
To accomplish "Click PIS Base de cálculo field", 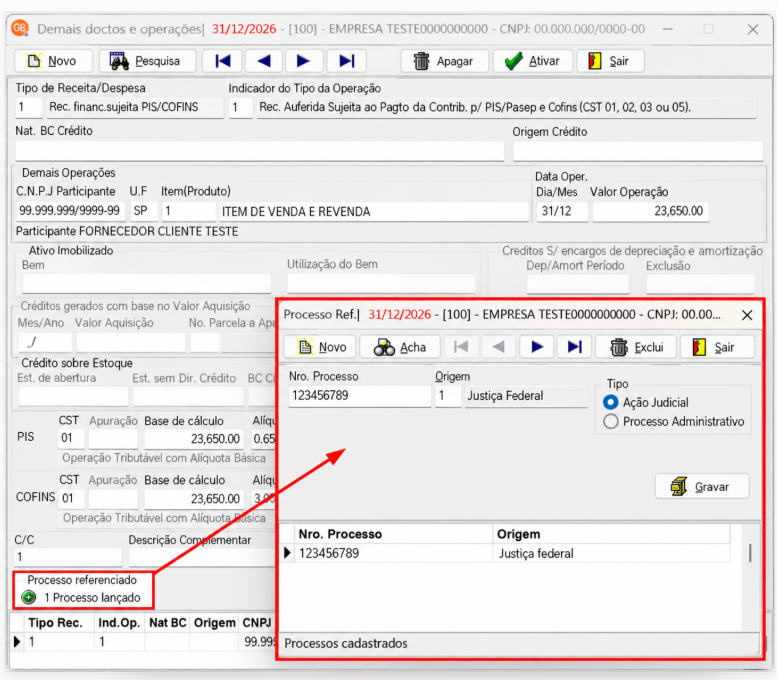I will [x=194, y=438].
